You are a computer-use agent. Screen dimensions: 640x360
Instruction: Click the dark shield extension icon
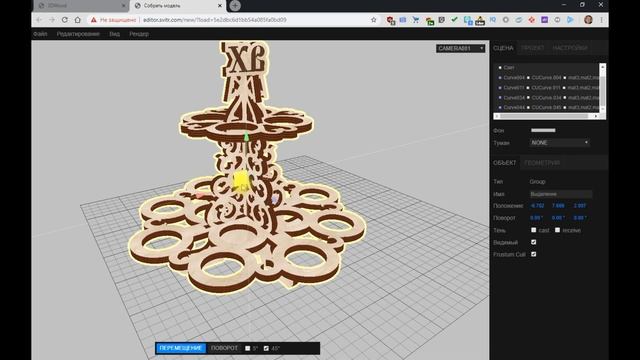point(442,20)
